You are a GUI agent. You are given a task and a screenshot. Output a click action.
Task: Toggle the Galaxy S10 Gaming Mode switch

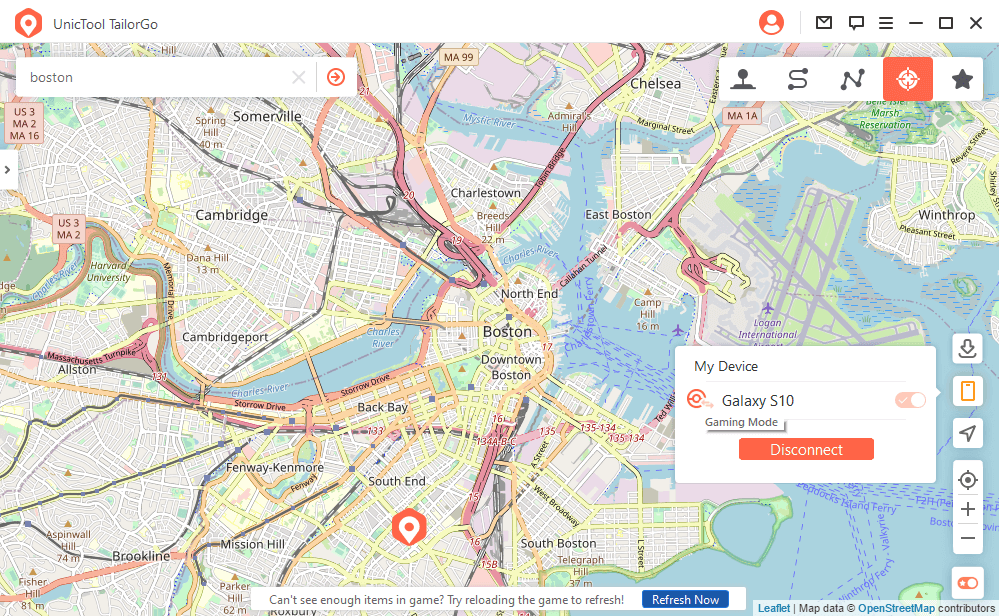click(910, 400)
